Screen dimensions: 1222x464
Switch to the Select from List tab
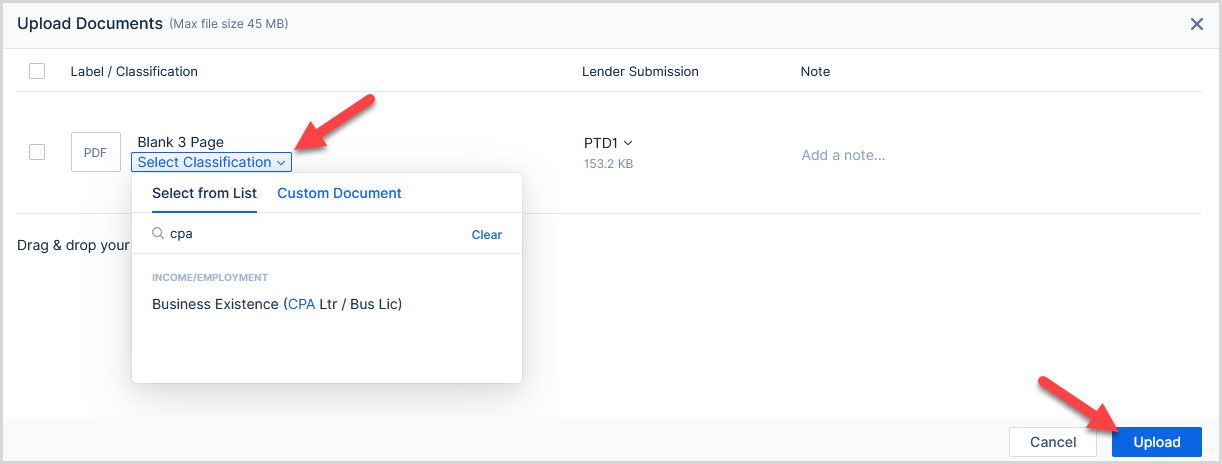click(204, 193)
